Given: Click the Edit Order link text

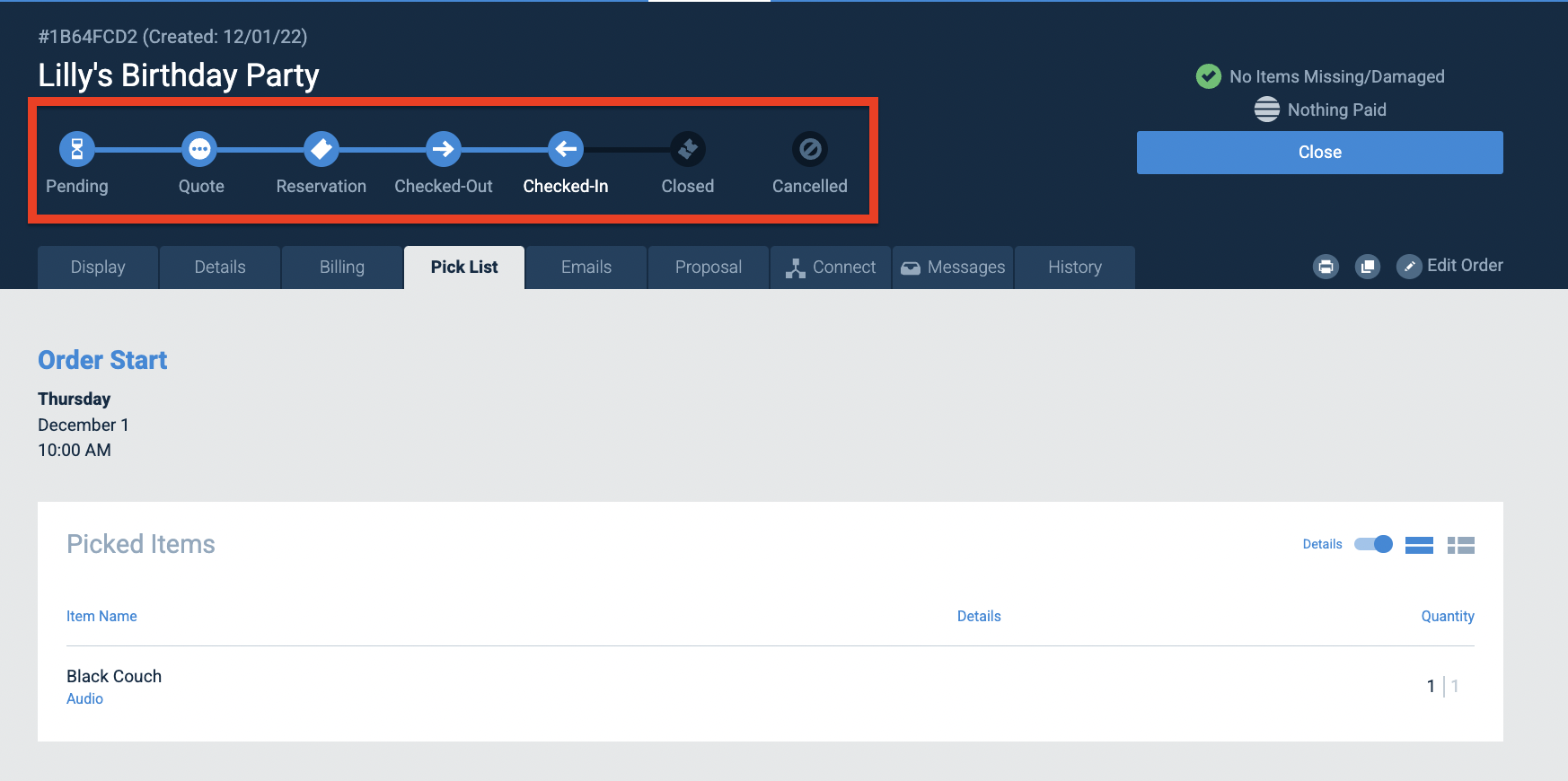Looking at the screenshot, I should (x=1465, y=266).
